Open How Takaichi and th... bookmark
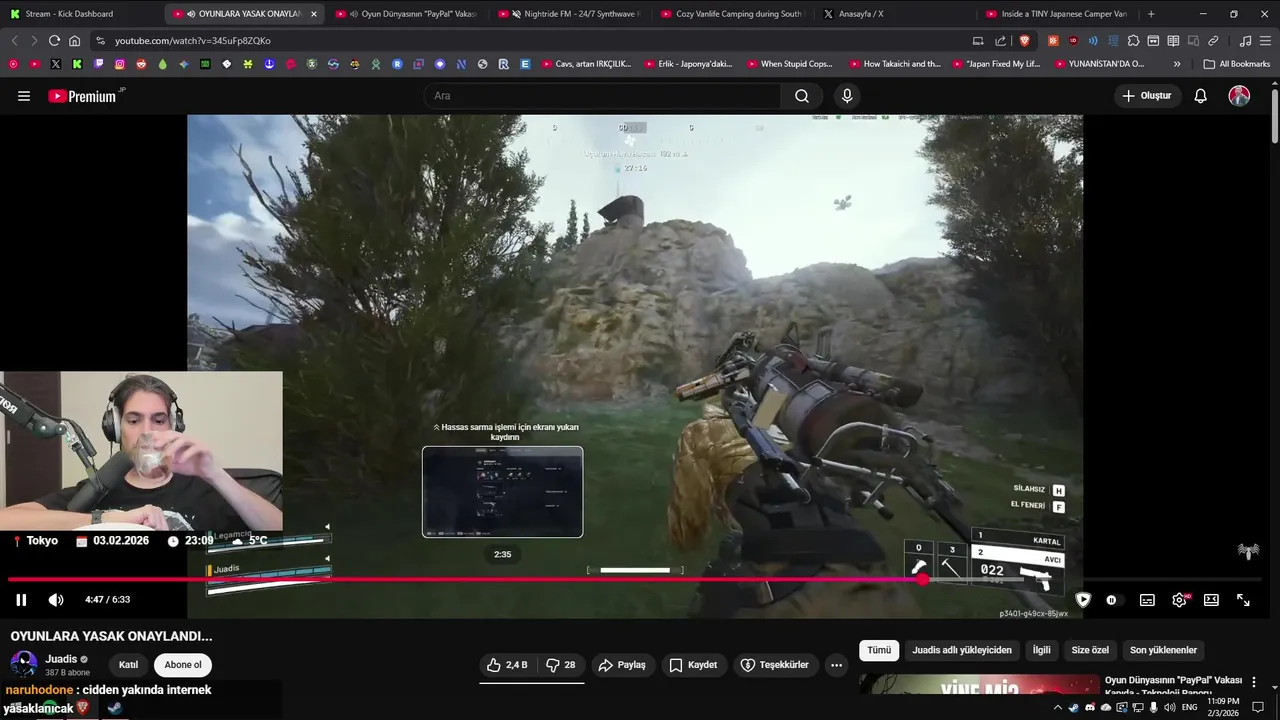Screen dimensions: 1280x720 (x=894, y=64)
